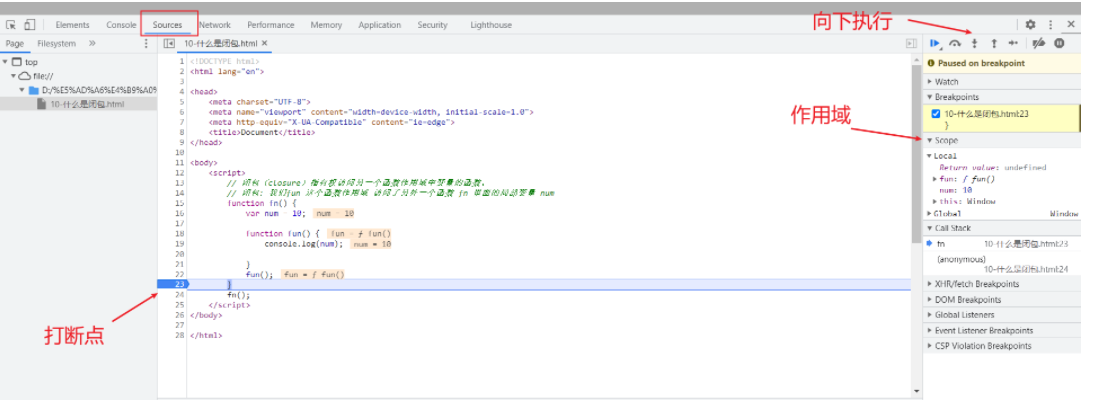Deactivate all breakpoints
The height and width of the screenshot is (400, 1096).
[x=1039, y=43]
